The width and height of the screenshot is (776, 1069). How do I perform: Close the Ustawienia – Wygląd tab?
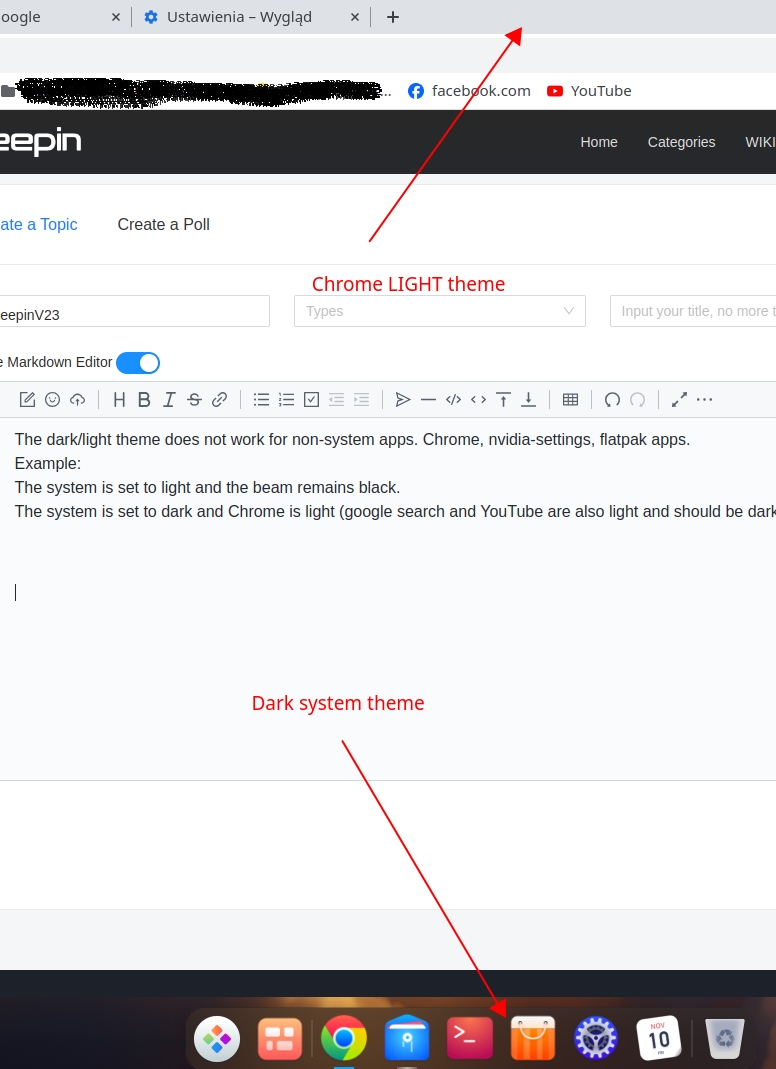[355, 17]
